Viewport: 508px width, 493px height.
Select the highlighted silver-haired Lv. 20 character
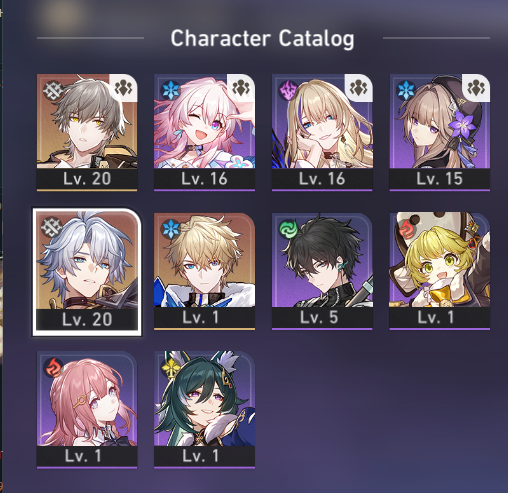pos(87,272)
